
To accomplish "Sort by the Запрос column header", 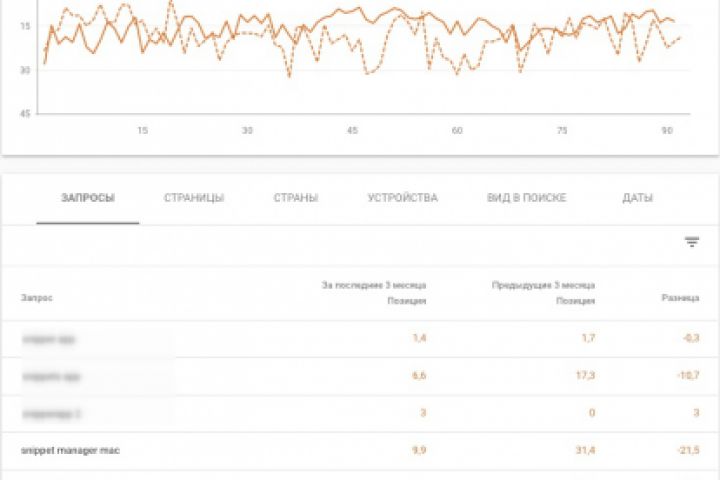I will [x=37, y=298].
